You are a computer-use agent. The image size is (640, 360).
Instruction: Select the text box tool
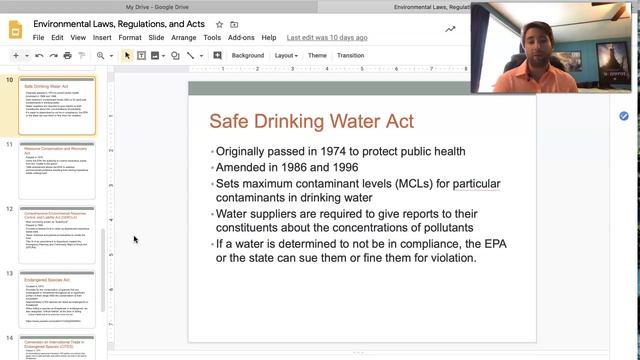[x=141, y=56]
